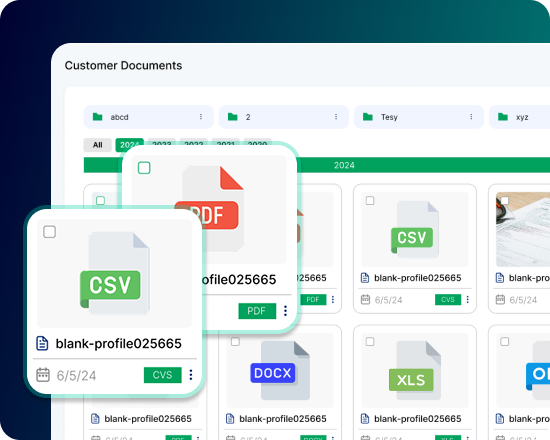This screenshot has height=440, width=550.
Task: Click the document icon under the photo thumbnail
Action: (x=499, y=278)
